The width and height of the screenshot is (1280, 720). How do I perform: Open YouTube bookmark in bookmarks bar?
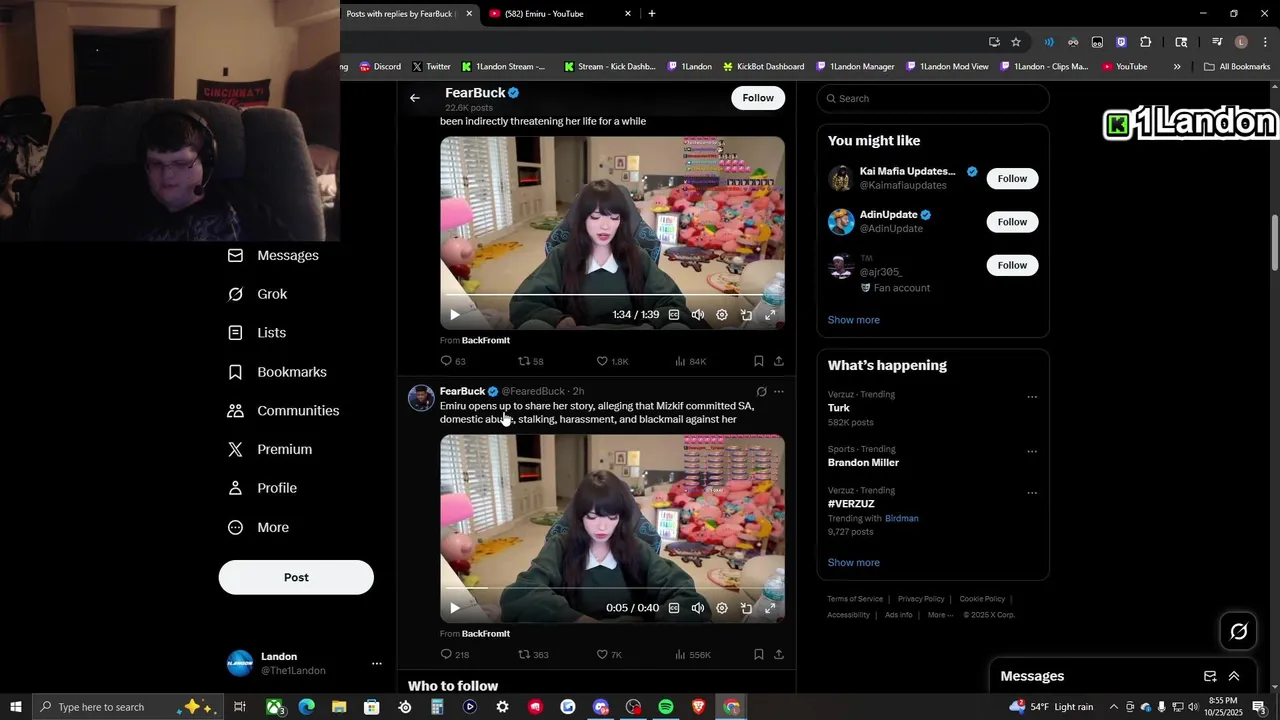pos(1124,67)
